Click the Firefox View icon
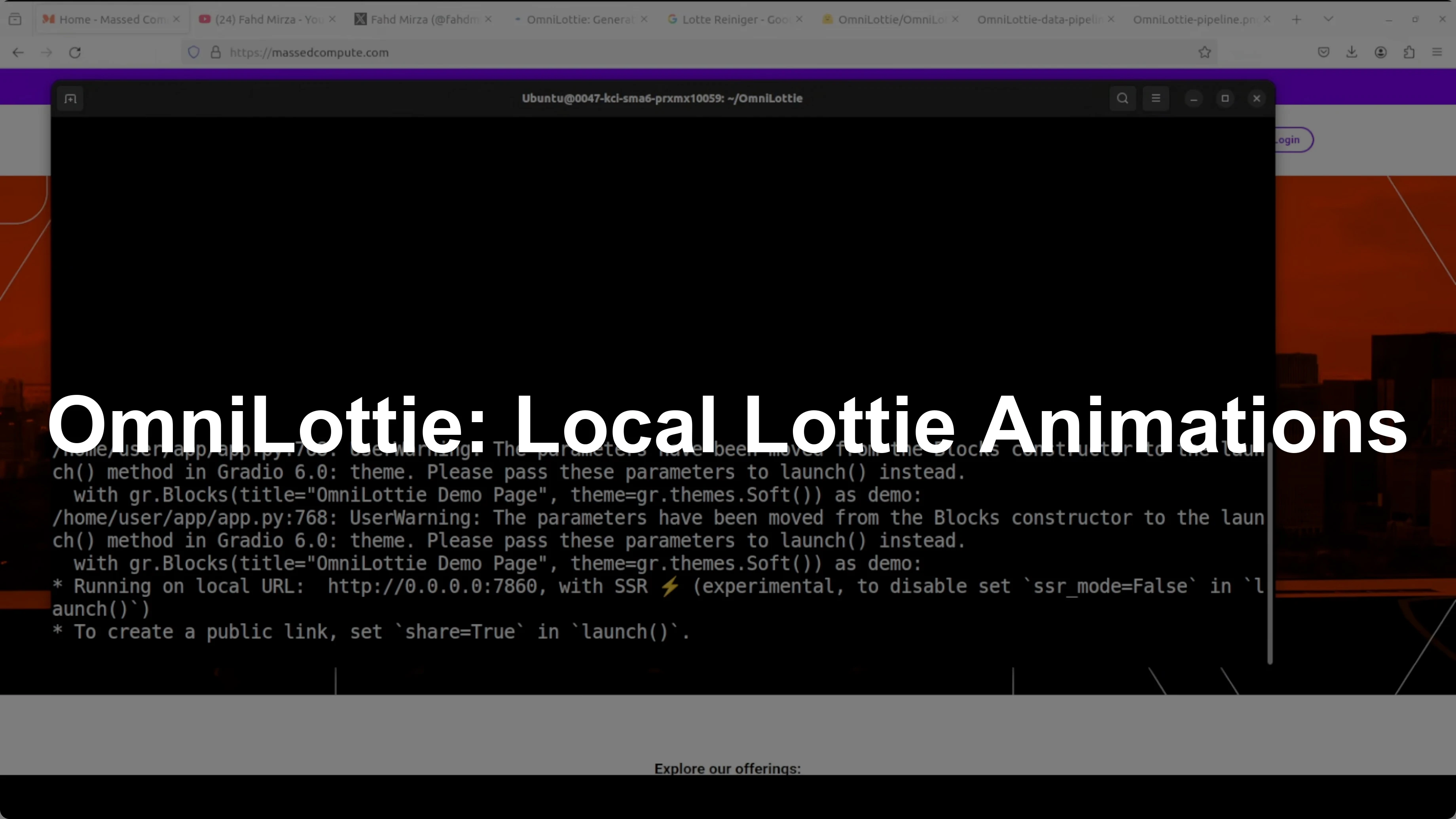 point(15,19)
